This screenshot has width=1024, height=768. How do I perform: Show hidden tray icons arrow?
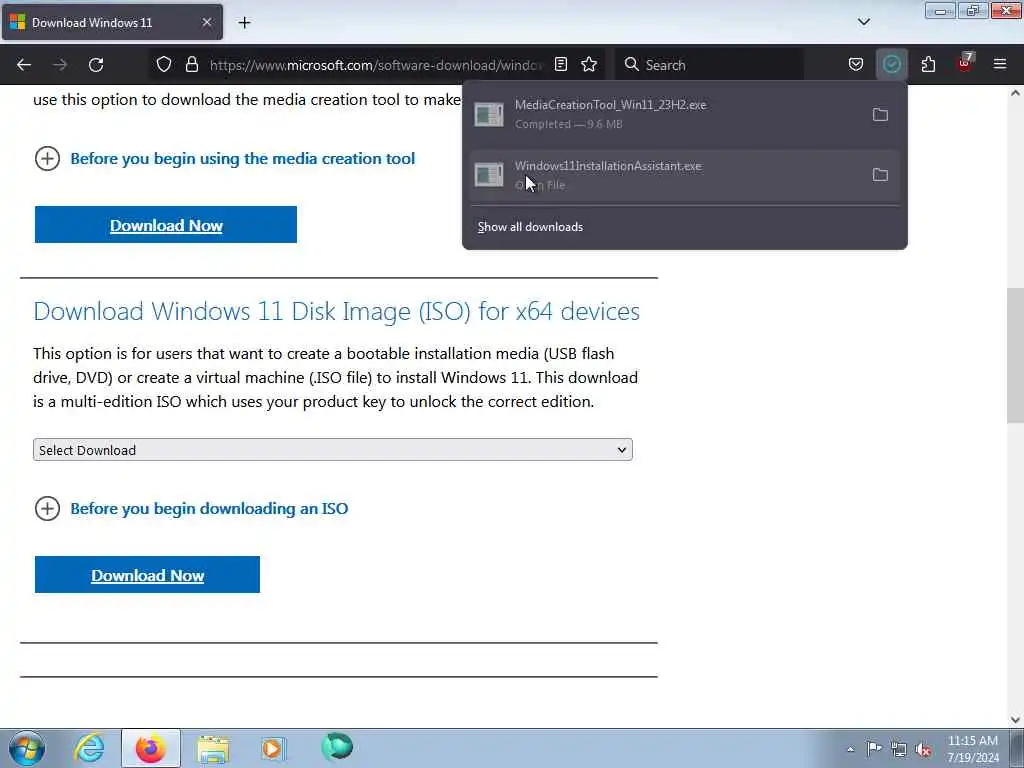coord(850,749)
